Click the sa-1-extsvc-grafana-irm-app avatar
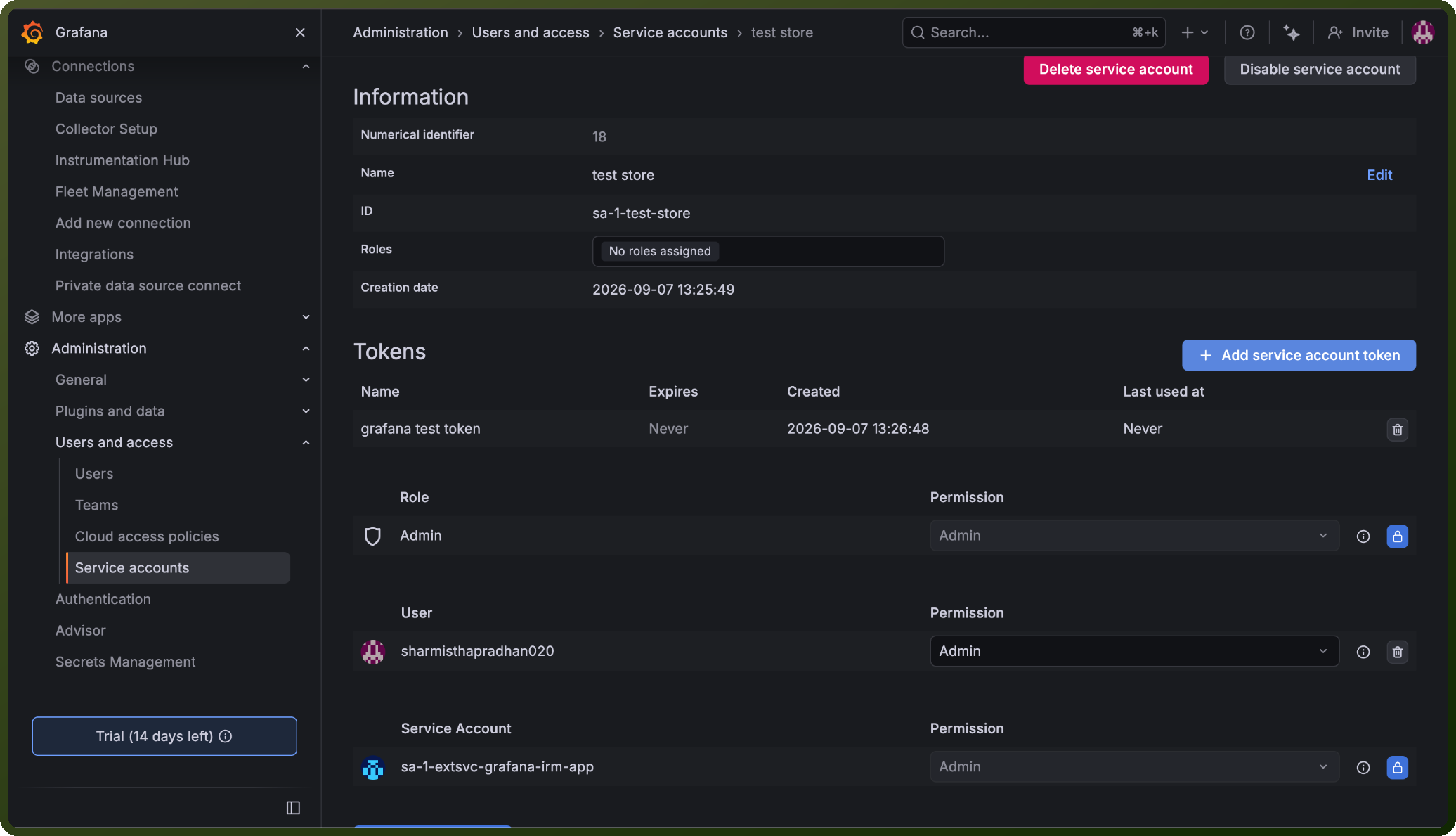The image size is (1456, 836). tap(373, 768)
